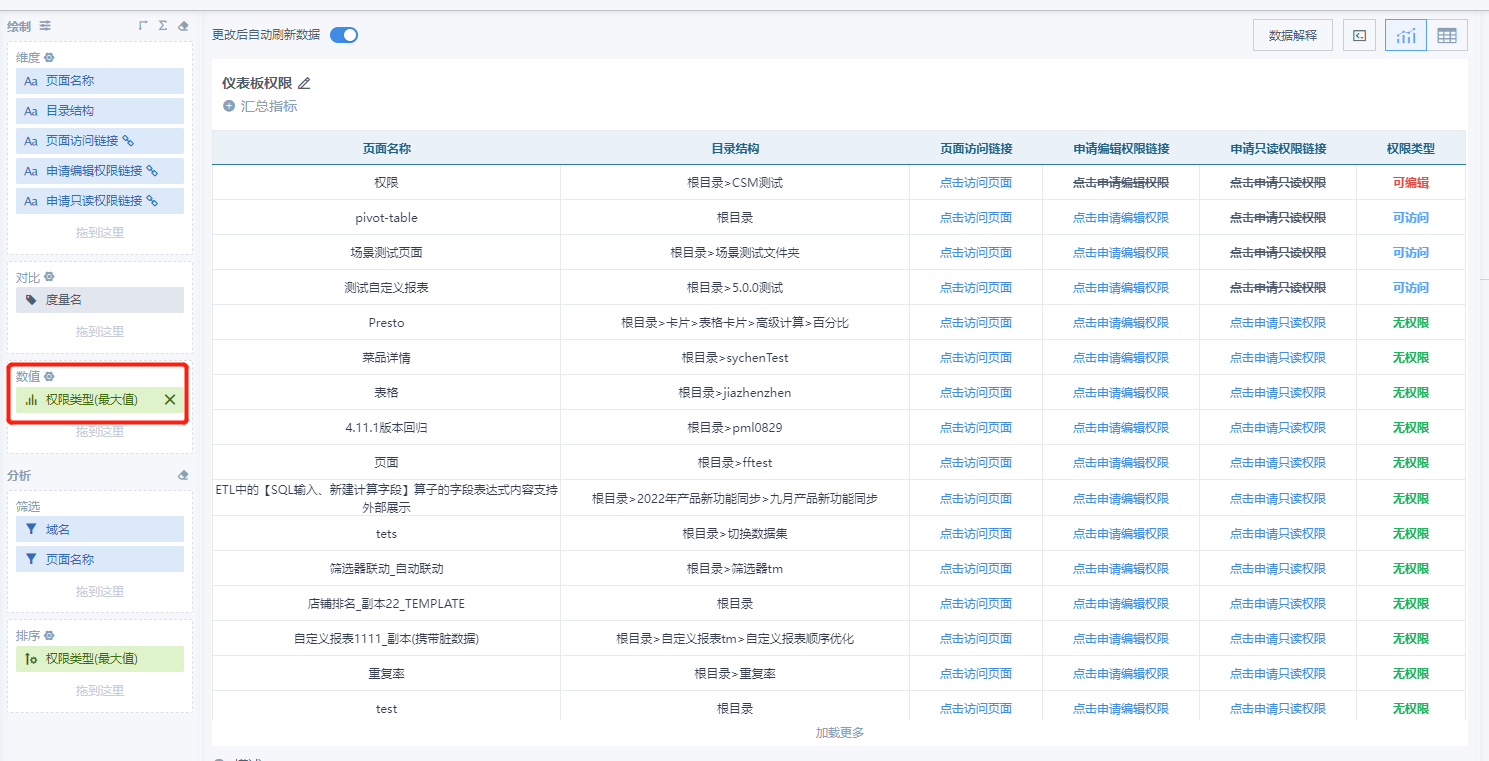Viewport: 1489px width, 761px height.
Task: Open the gear settings next to 维度
Action: [x=49, y=58]
